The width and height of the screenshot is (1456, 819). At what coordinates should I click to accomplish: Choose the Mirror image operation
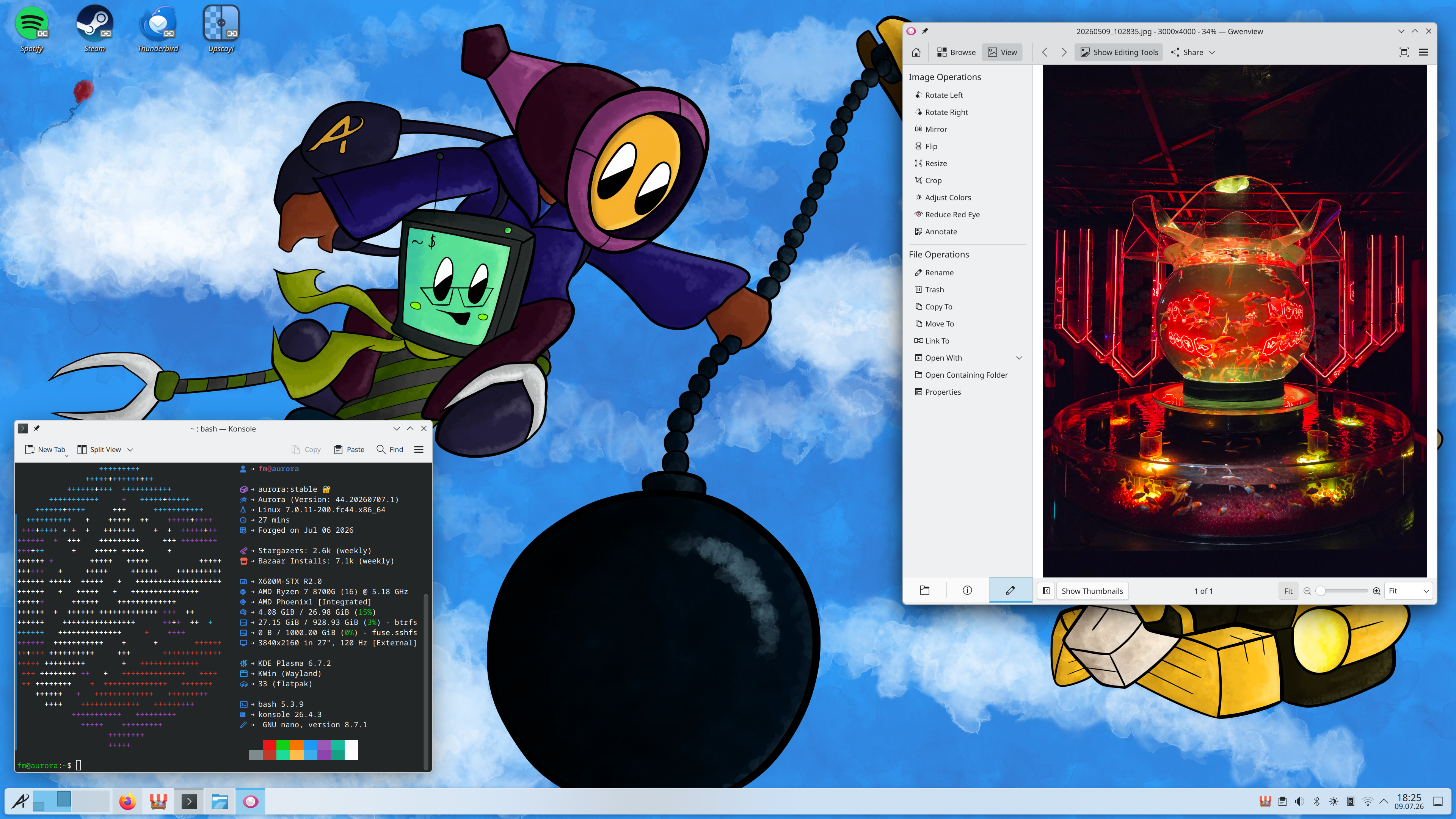931,129
